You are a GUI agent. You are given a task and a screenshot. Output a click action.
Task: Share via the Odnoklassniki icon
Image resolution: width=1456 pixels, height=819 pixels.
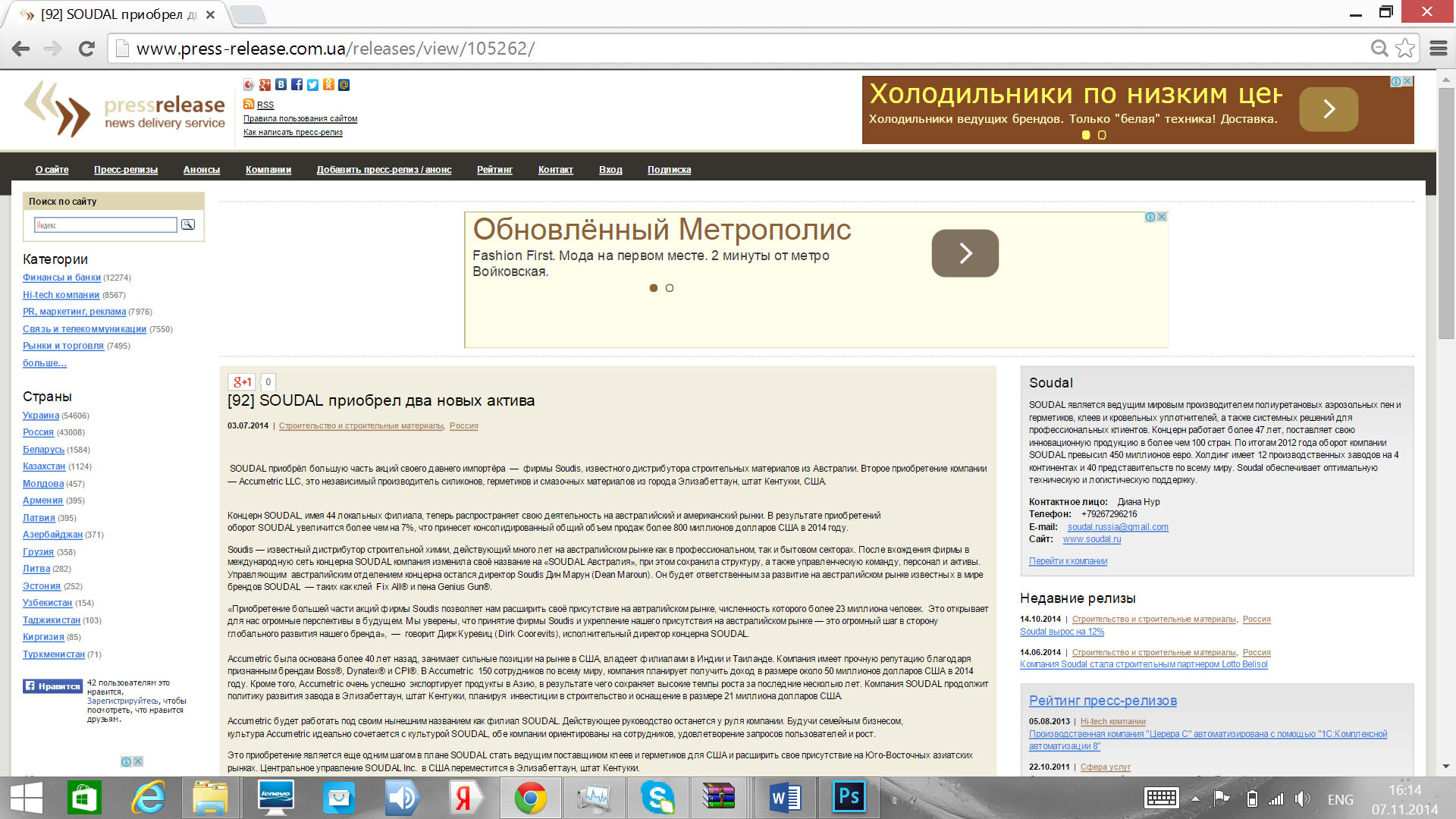(x=328, y=85)
